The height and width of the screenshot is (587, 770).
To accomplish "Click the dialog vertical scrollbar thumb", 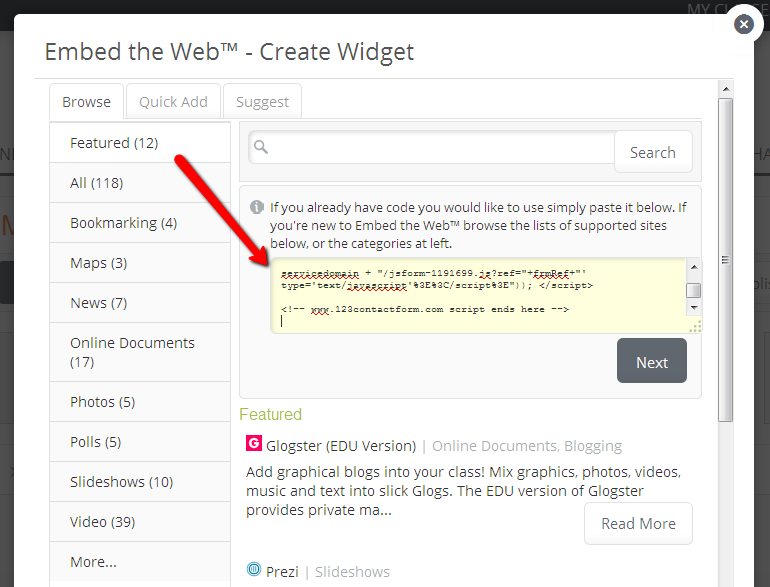I will coord(725,259).
